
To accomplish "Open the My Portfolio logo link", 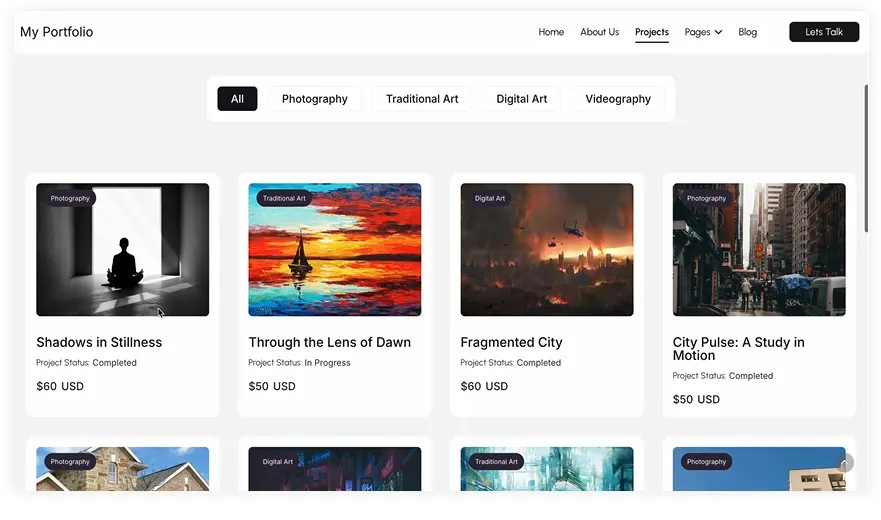I will tap(57, 32).
